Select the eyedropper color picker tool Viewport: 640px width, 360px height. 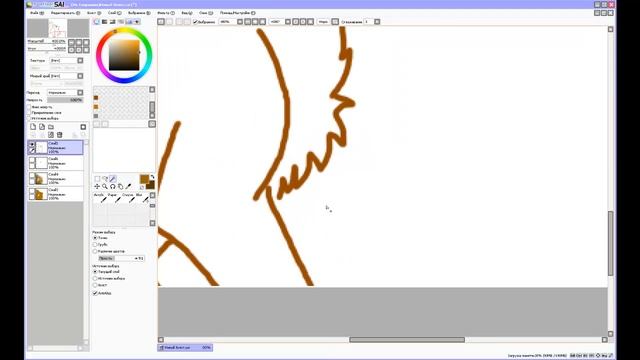128,187
